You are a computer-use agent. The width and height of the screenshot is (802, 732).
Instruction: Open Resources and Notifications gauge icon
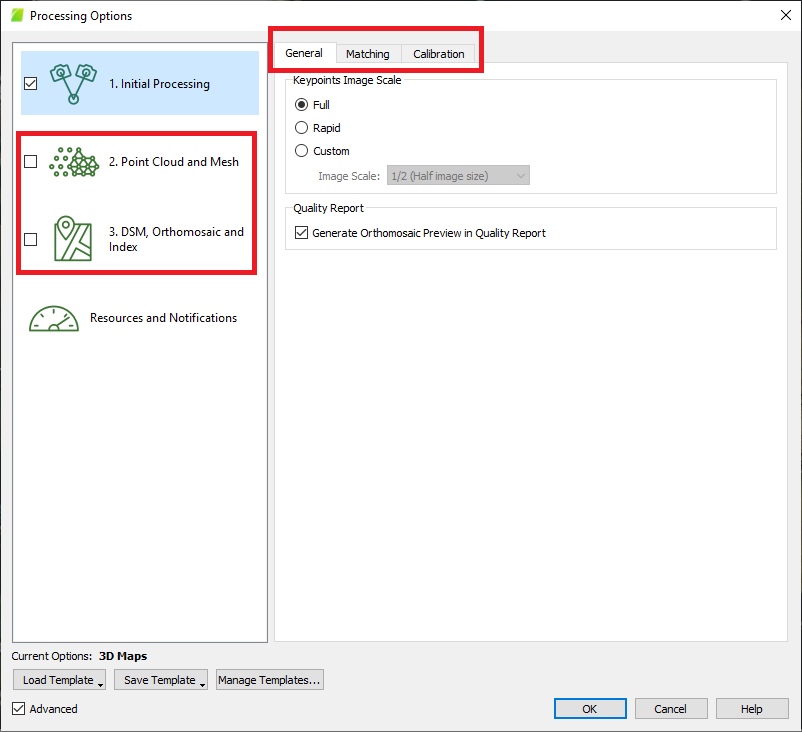(x=54, y=318)
